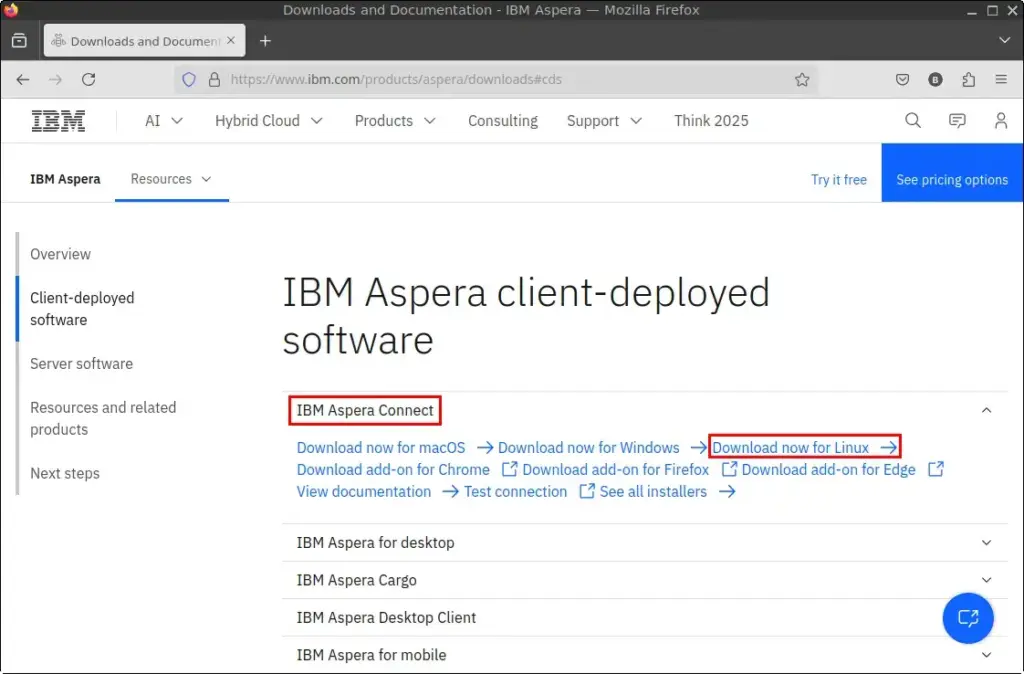
Task: Select Client-deployed software in the sidebar
Action: tap(82, 309)
